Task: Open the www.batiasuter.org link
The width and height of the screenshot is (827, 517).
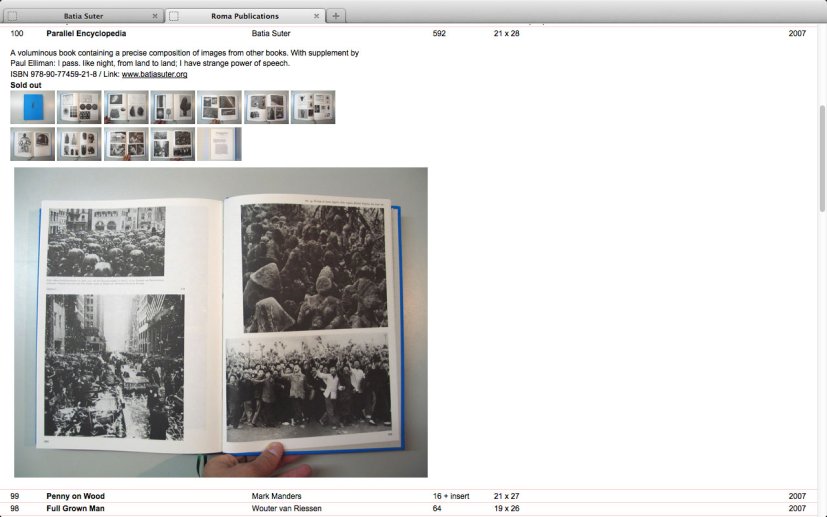Action: point(155,74)
